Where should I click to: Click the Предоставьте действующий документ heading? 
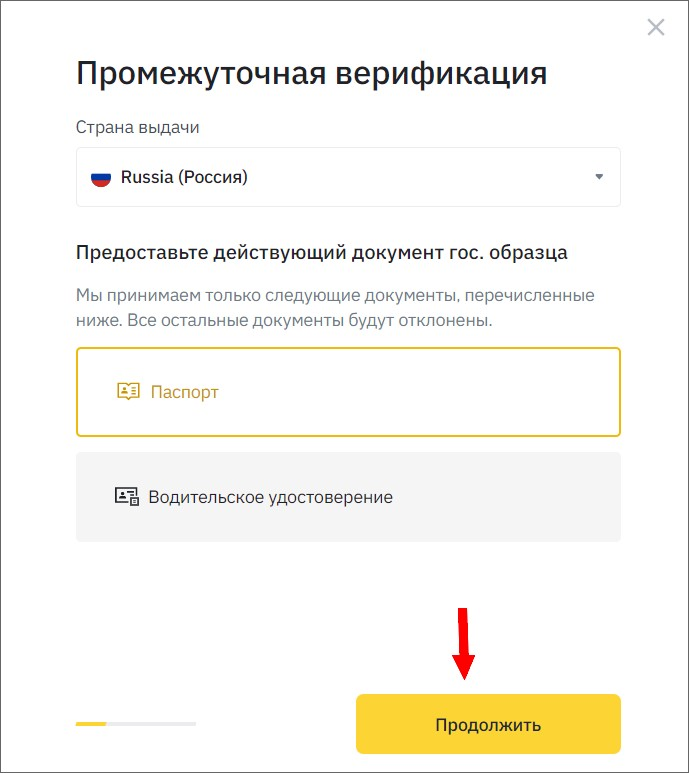321,252
